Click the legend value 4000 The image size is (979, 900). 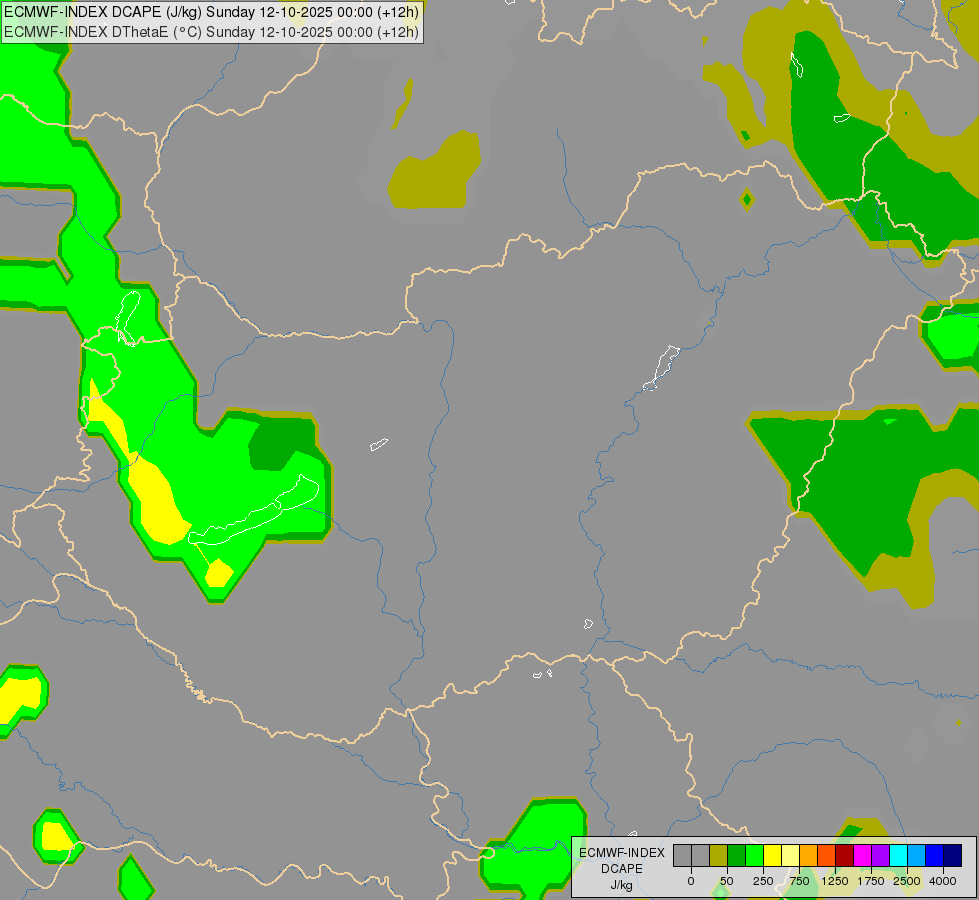tap(943, 881)
